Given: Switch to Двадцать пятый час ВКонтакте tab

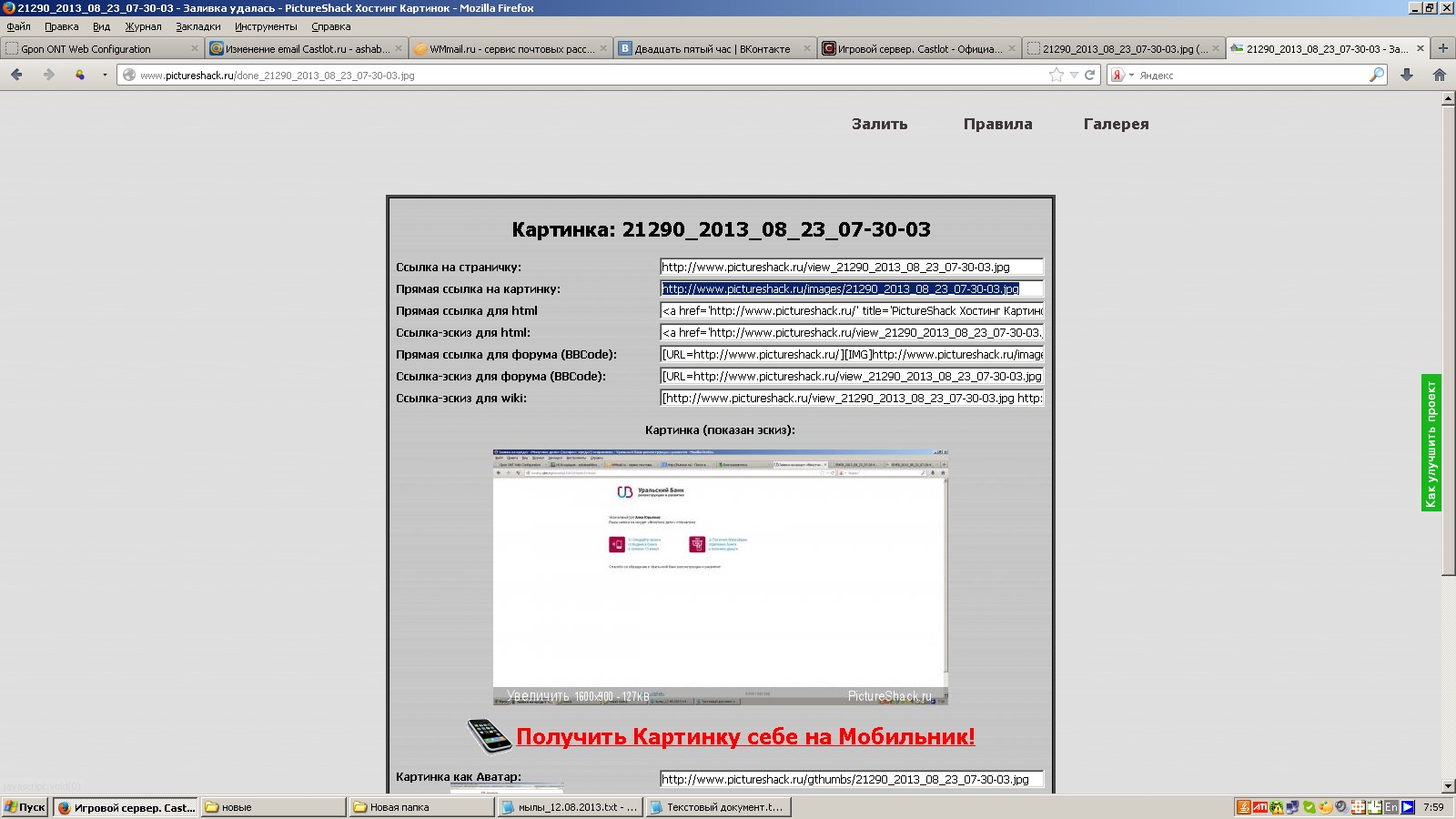Looking at the screenshot, I should pos(713,49).
